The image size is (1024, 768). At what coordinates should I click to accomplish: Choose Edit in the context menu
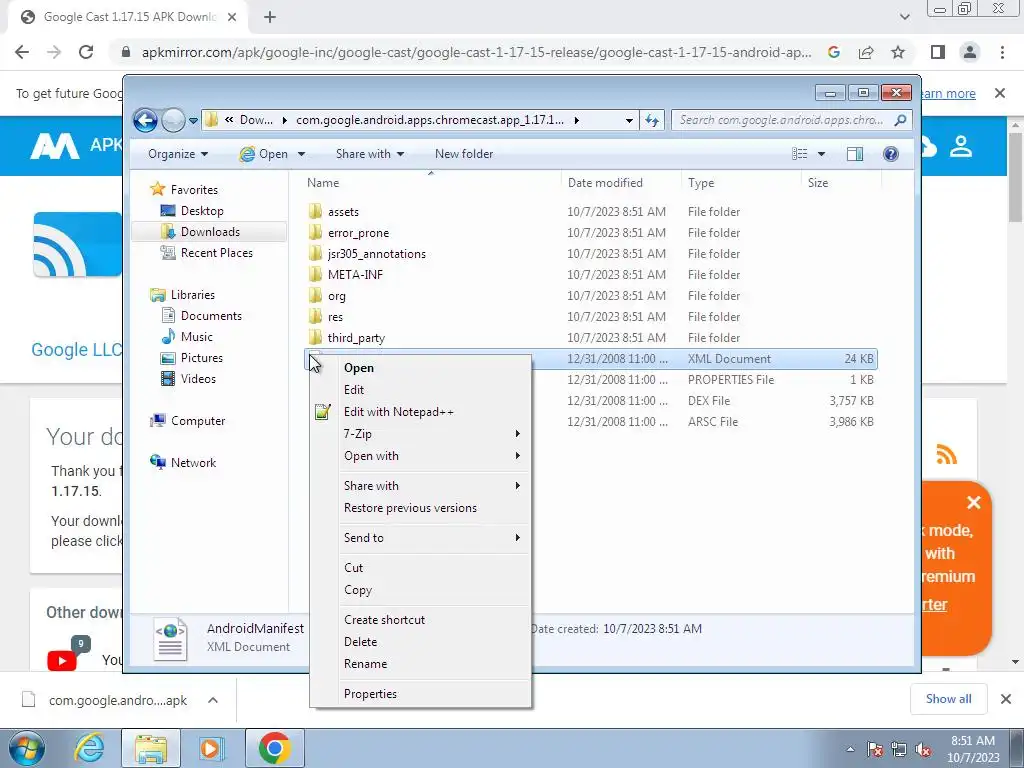pos(354,390)
